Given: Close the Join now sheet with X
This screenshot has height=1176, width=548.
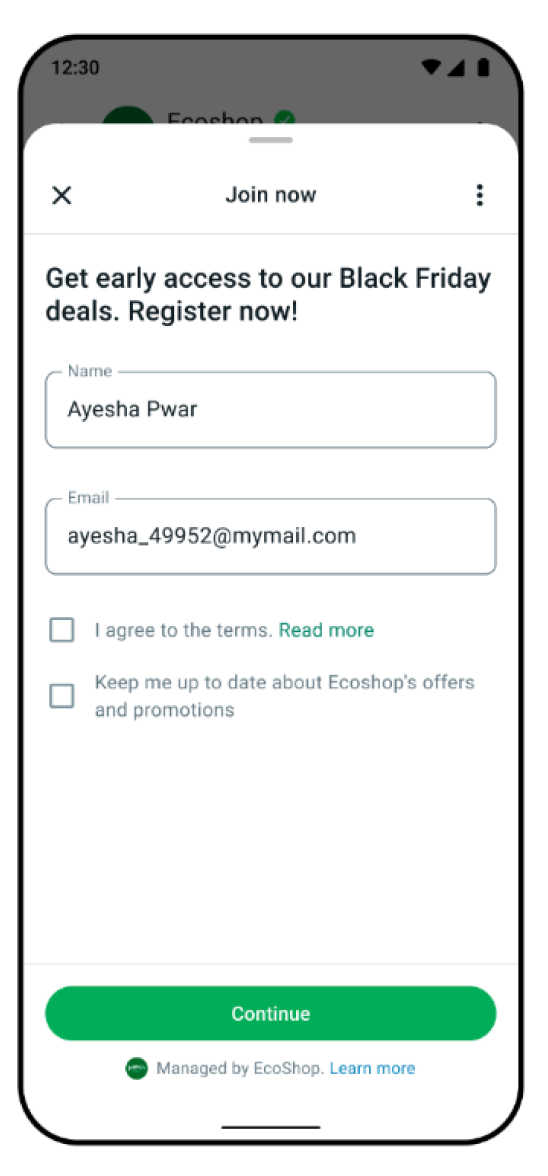Looking at the screenshot, I should (61, 196).
